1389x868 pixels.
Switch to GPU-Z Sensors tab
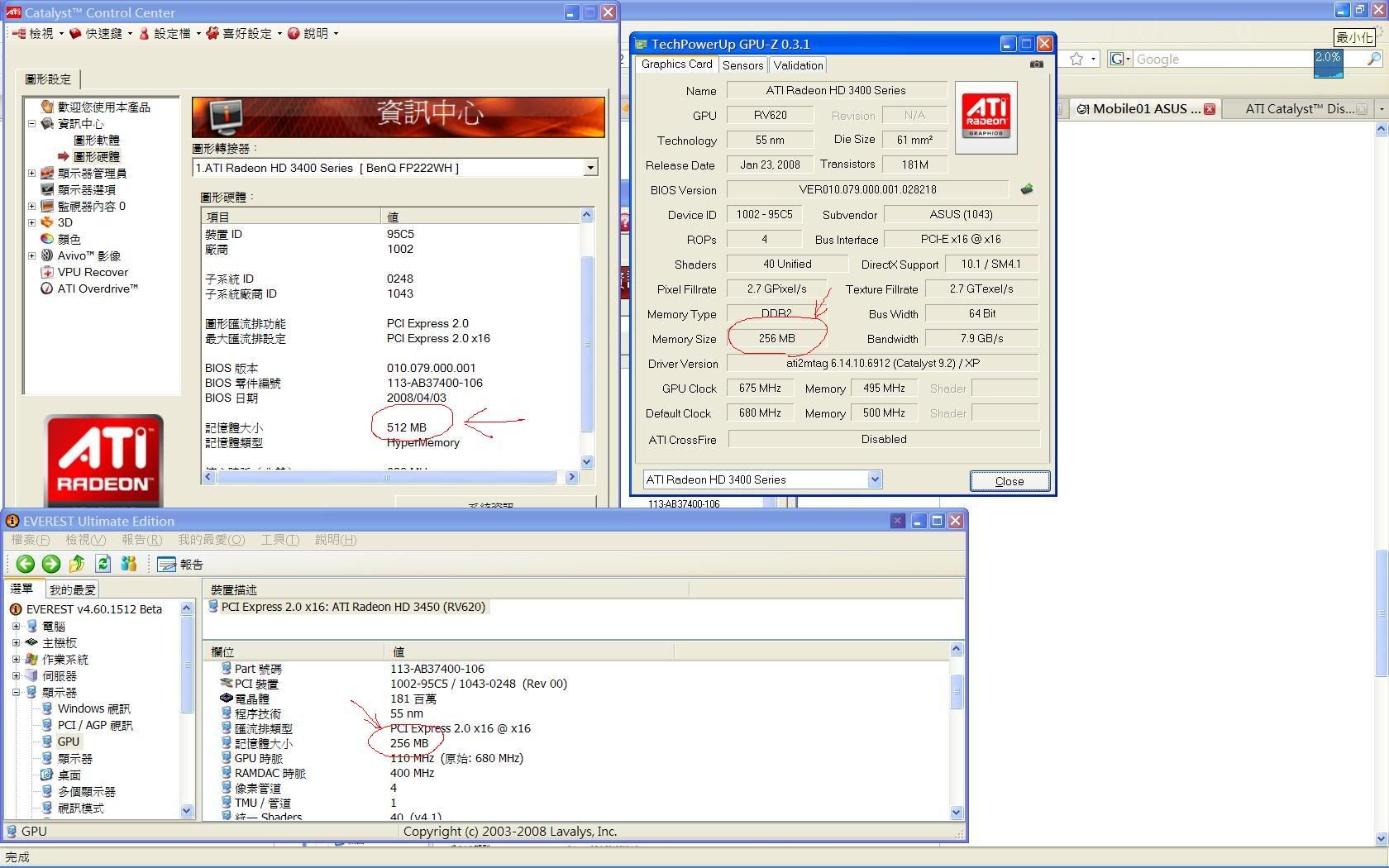[x=742, y=65]
